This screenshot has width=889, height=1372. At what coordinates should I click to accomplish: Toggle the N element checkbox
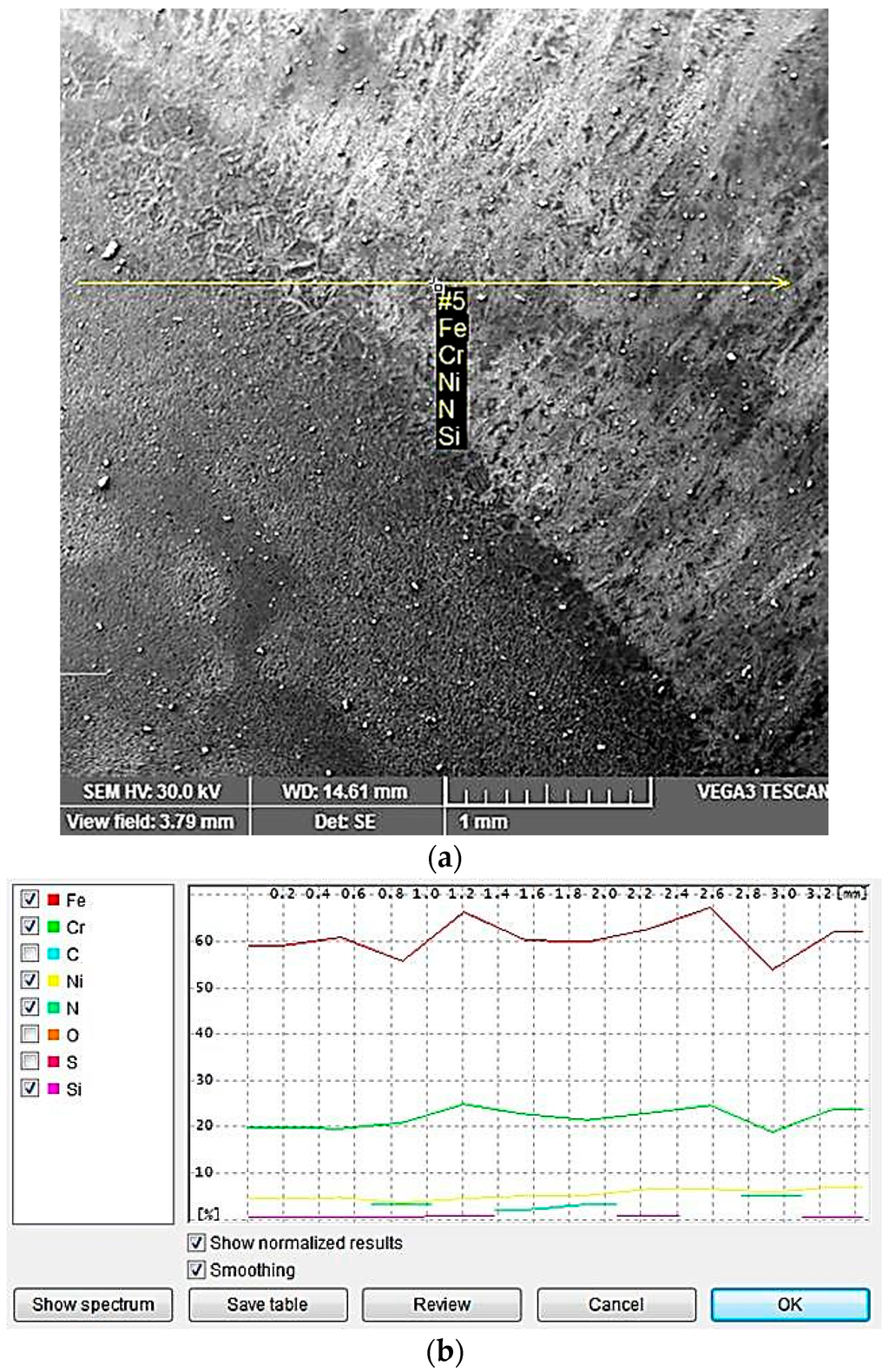pyautogui.click(x=30, y=1007)
